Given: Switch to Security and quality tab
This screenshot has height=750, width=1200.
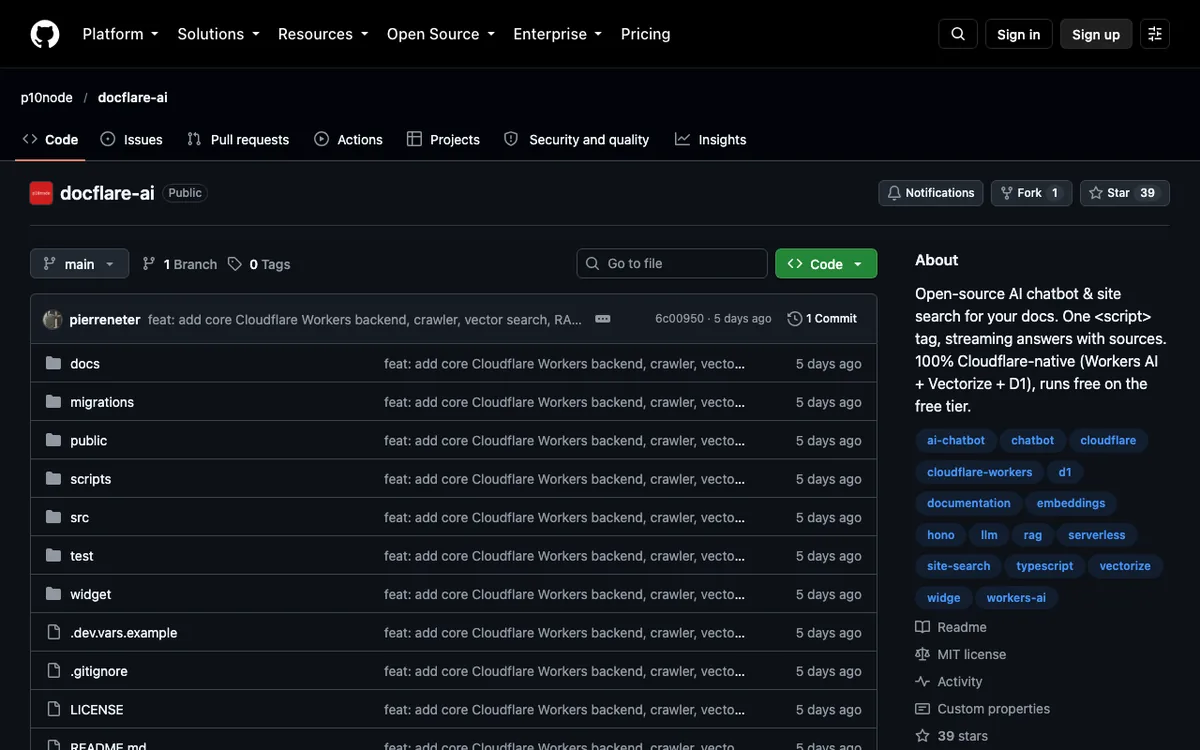Looking at the screenshot, I should pyautogui.click(x=576, y=140).
